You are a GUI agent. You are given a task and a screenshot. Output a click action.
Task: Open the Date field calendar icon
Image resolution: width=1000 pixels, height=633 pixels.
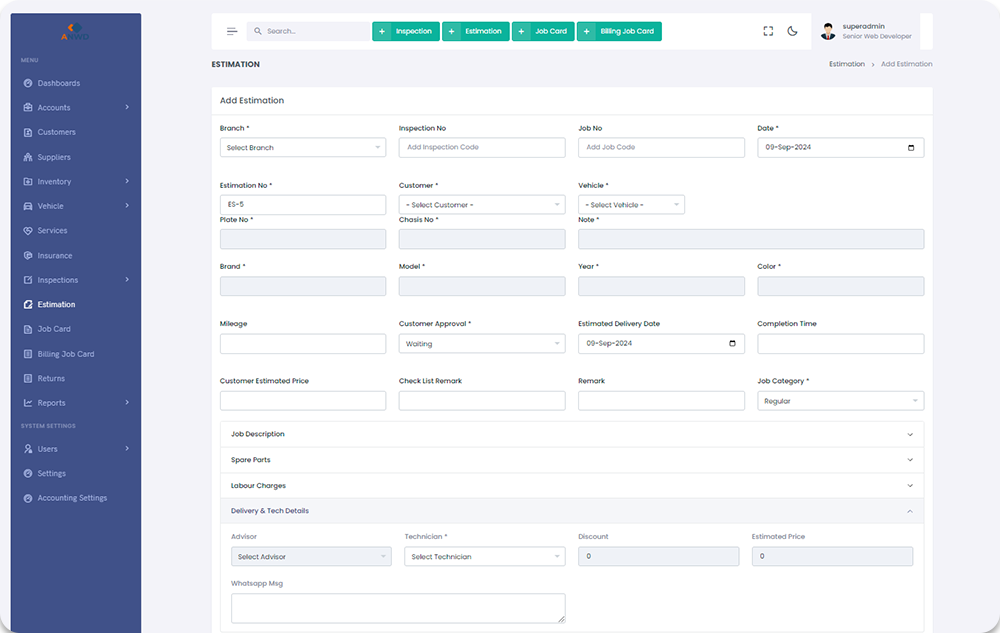tap(911, 148)
